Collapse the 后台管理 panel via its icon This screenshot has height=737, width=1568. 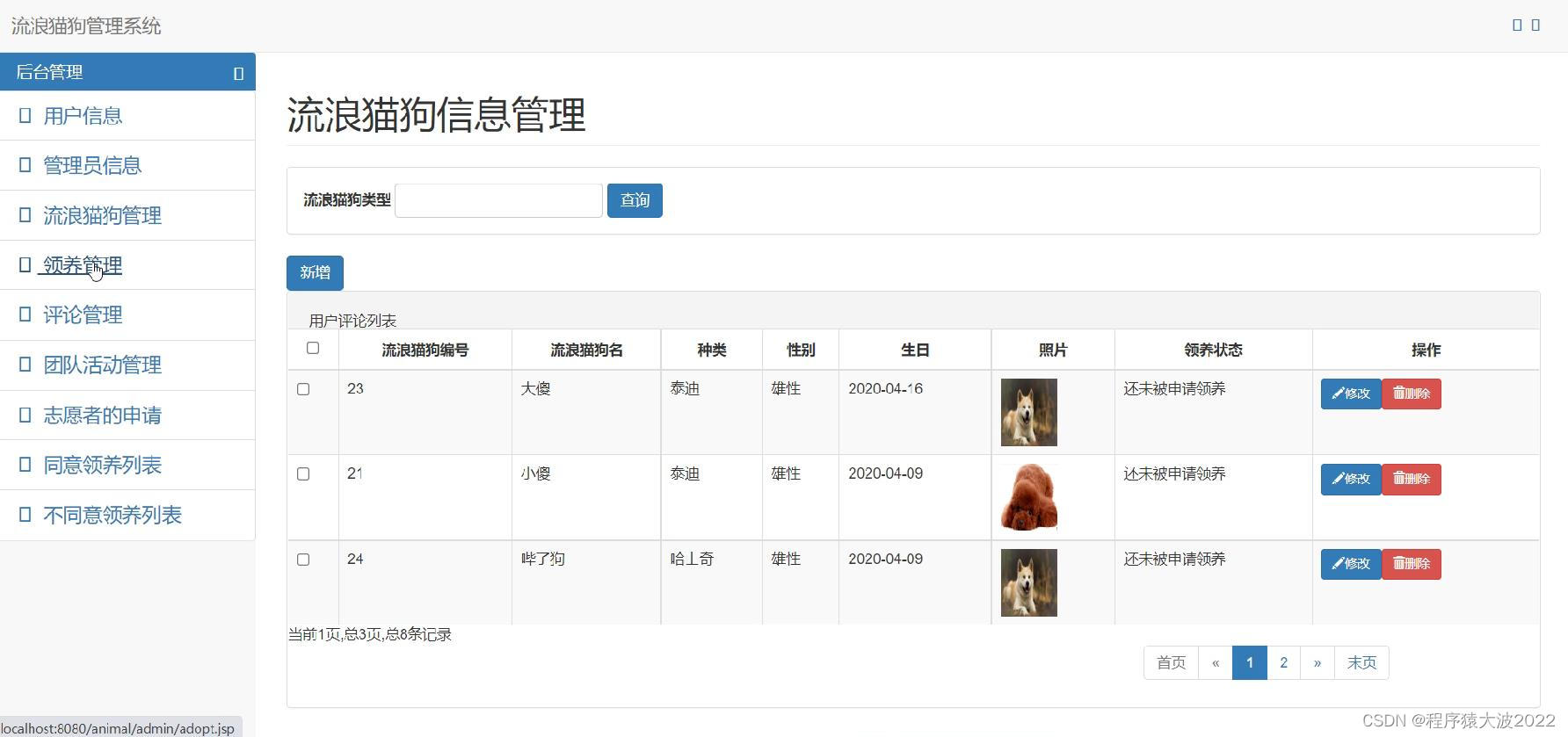pos(238,74)
